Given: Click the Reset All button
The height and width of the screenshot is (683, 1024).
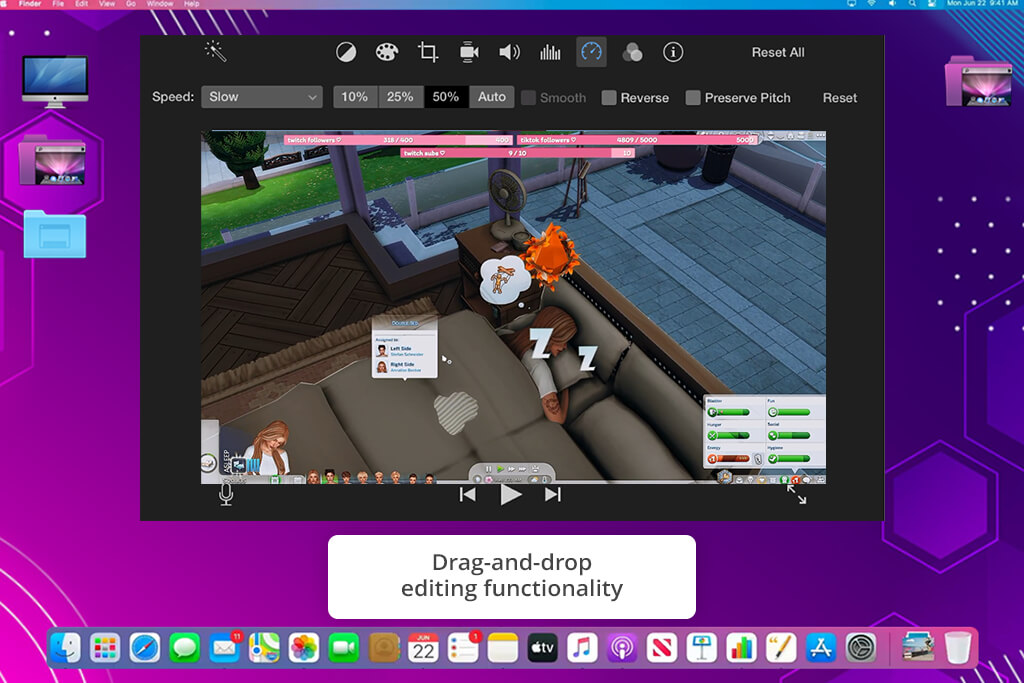Looking at the screenshot, I should [778, 52].
